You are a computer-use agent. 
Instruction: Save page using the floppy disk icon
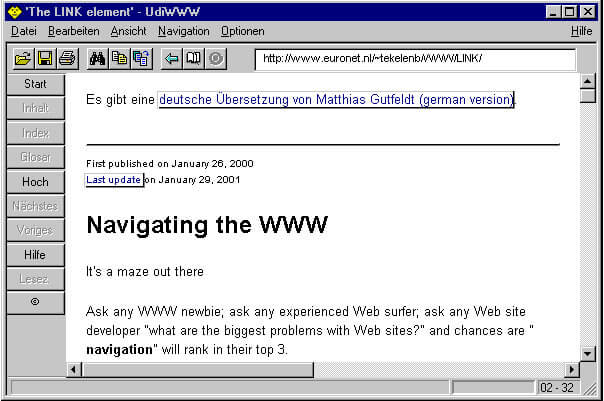pyautogui.click(x=45, y=59)
